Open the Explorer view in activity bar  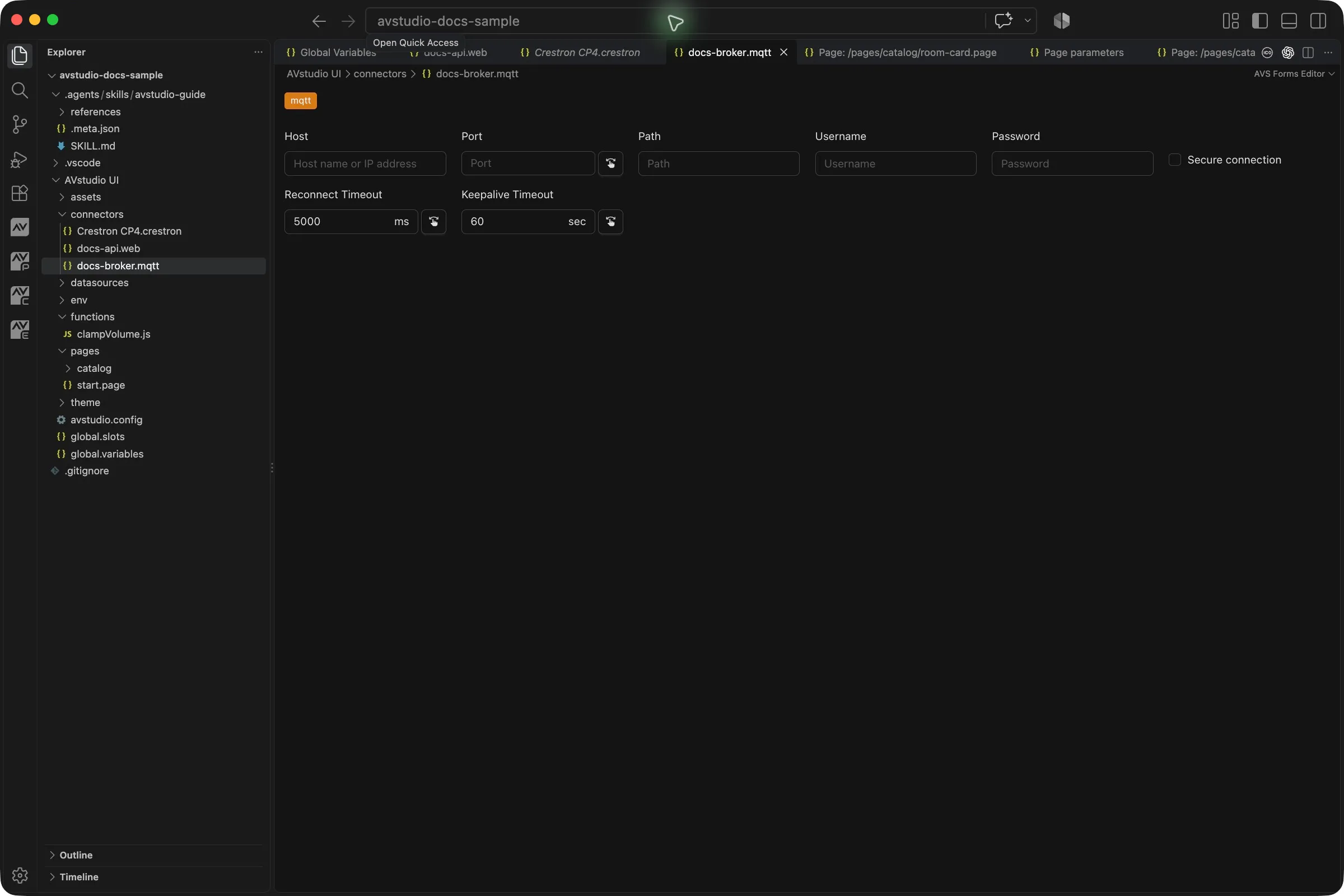pos(20,55)
